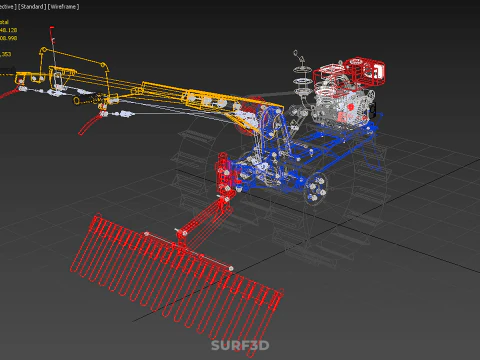Screen dimensions: 480x360
Task: Open the cut-off Perspective view label menu
Action: pos(8,7)
